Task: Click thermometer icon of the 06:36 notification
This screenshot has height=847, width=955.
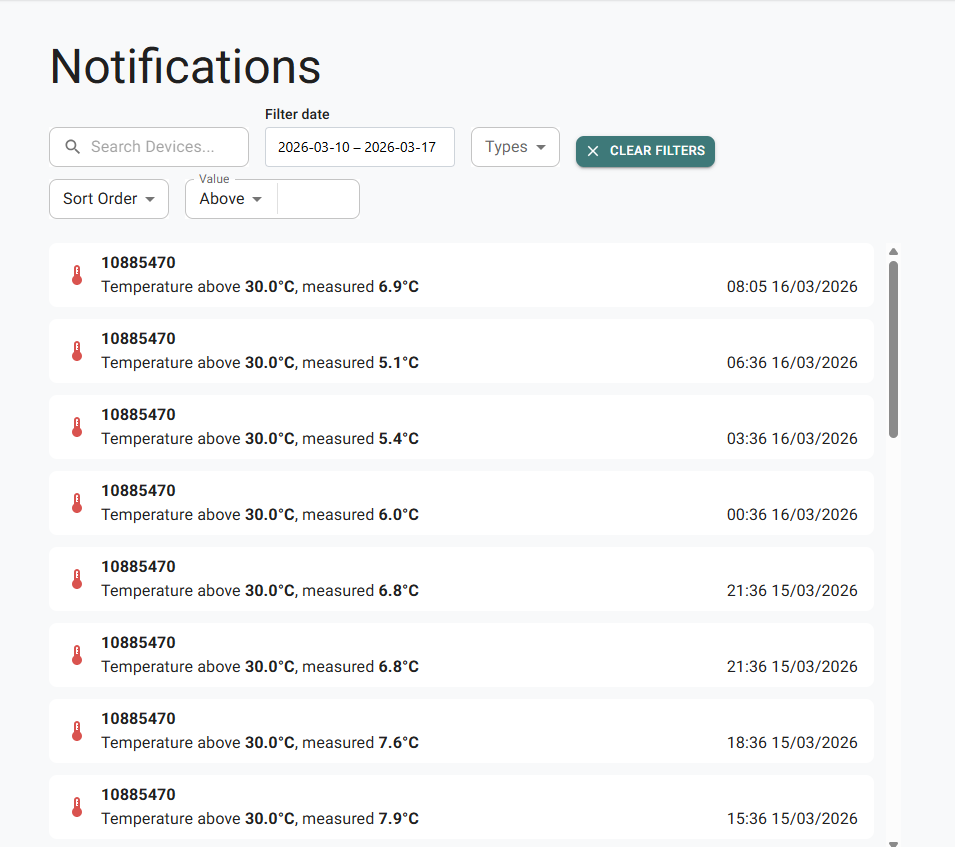Action: [77, 351]
